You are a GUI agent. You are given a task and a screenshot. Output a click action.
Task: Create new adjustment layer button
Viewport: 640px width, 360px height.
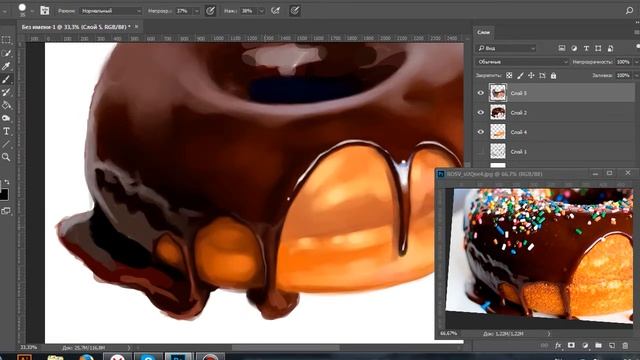click(x=585, y=345)
